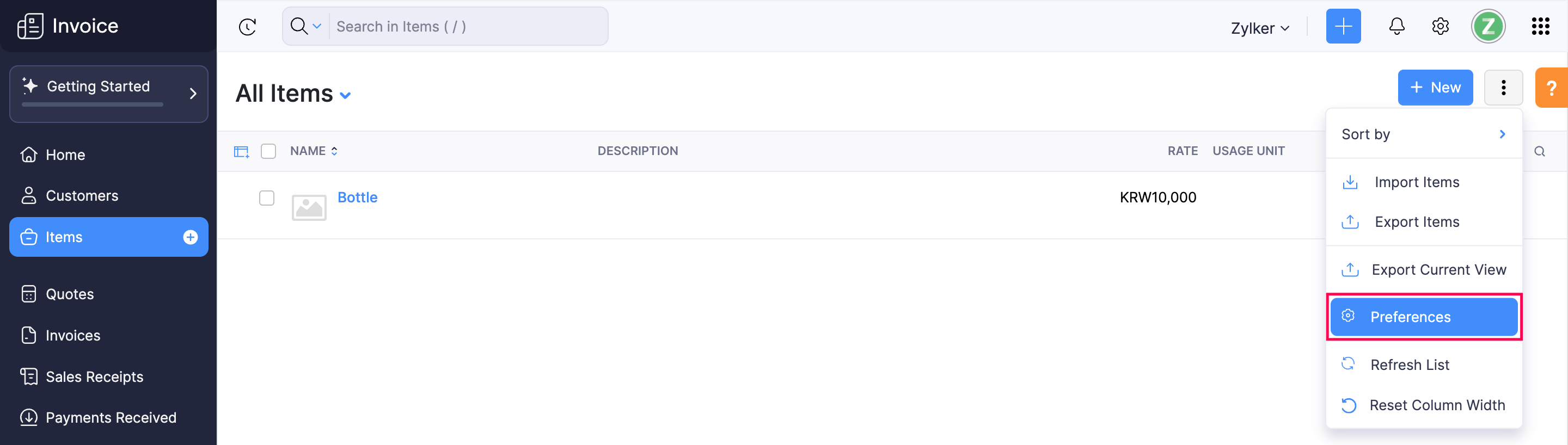Screen dimensions: 1568x445
Task: Click the column customization icon in the table header
Action: coord(241,151)
